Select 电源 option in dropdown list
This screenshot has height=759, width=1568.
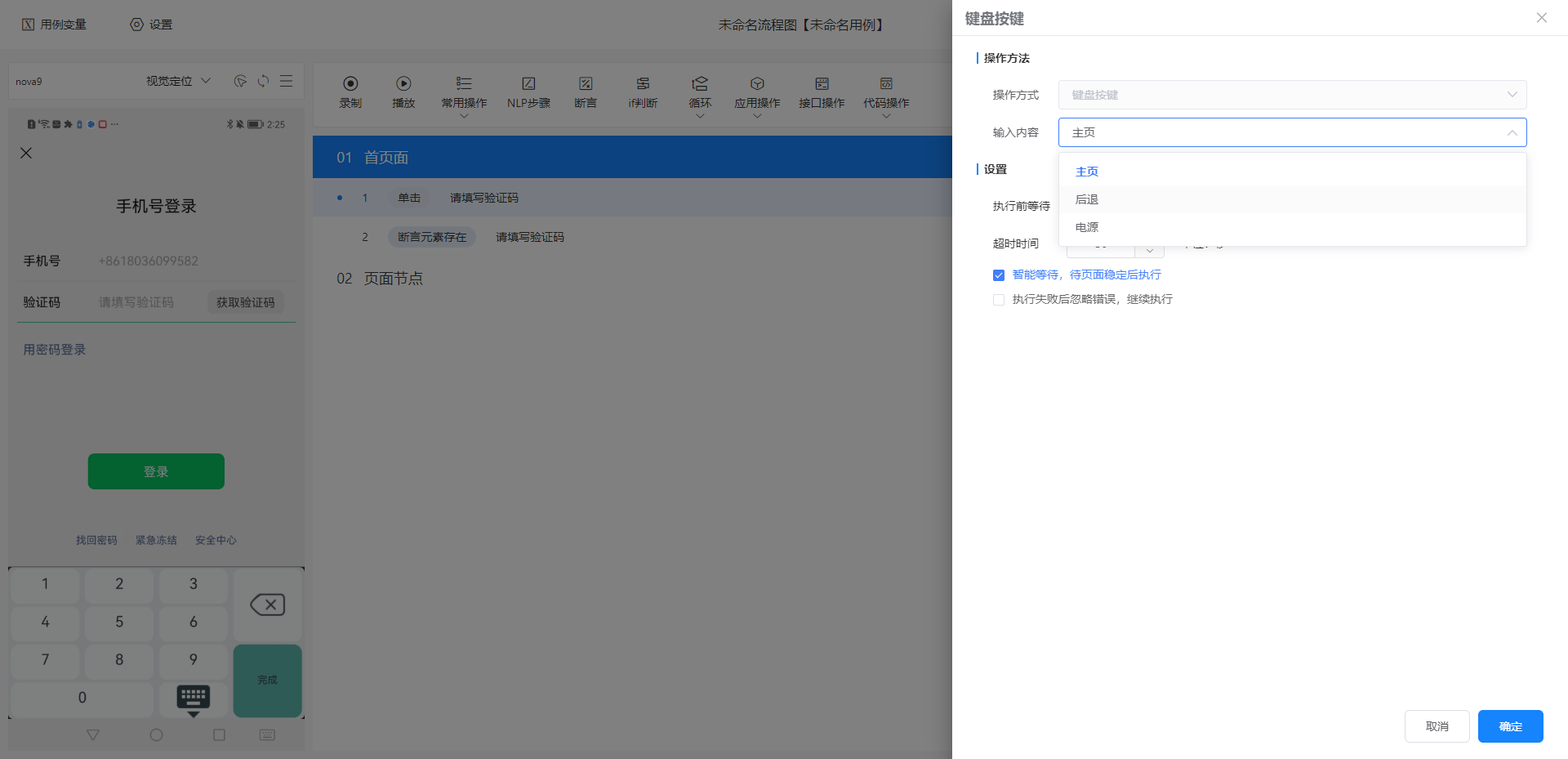(x=1292, y=227)
